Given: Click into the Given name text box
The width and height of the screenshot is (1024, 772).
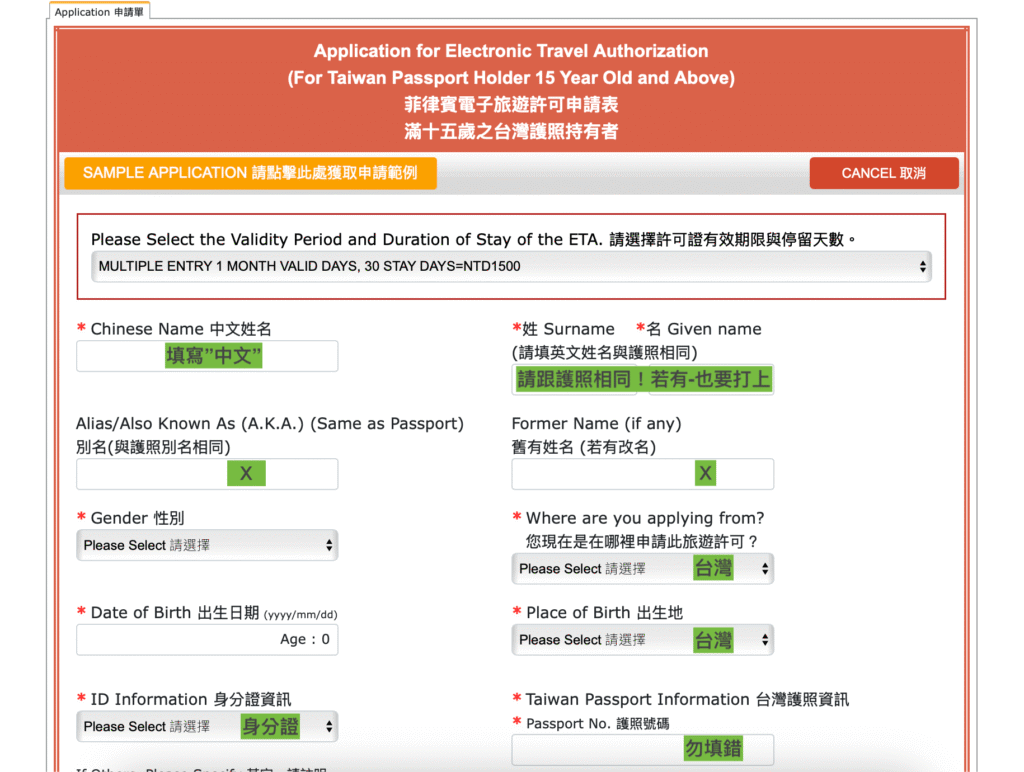Looking at the screenshot, I should coord(711,380).
